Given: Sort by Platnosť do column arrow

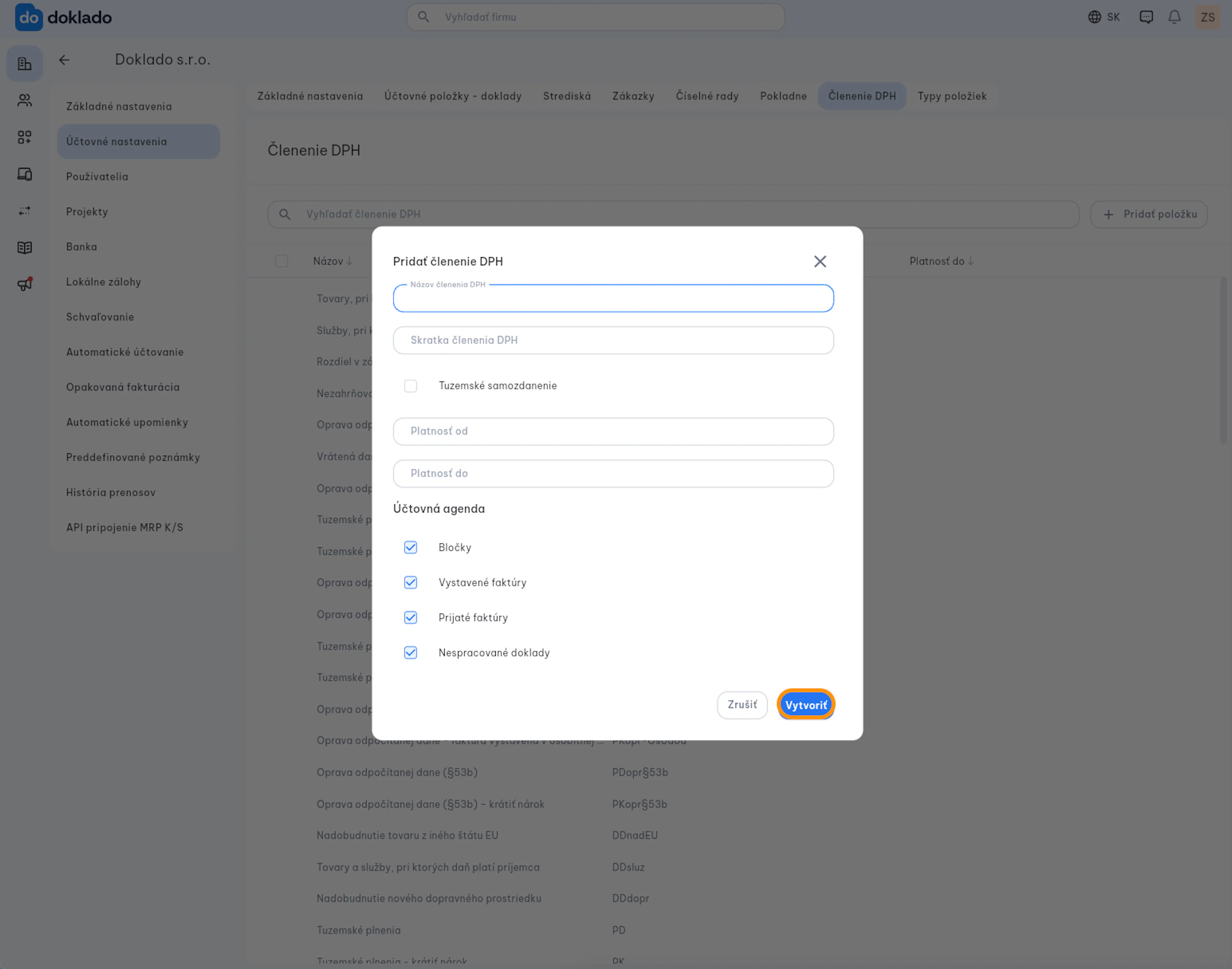Looking at the screenshot, I should [971, 261].
